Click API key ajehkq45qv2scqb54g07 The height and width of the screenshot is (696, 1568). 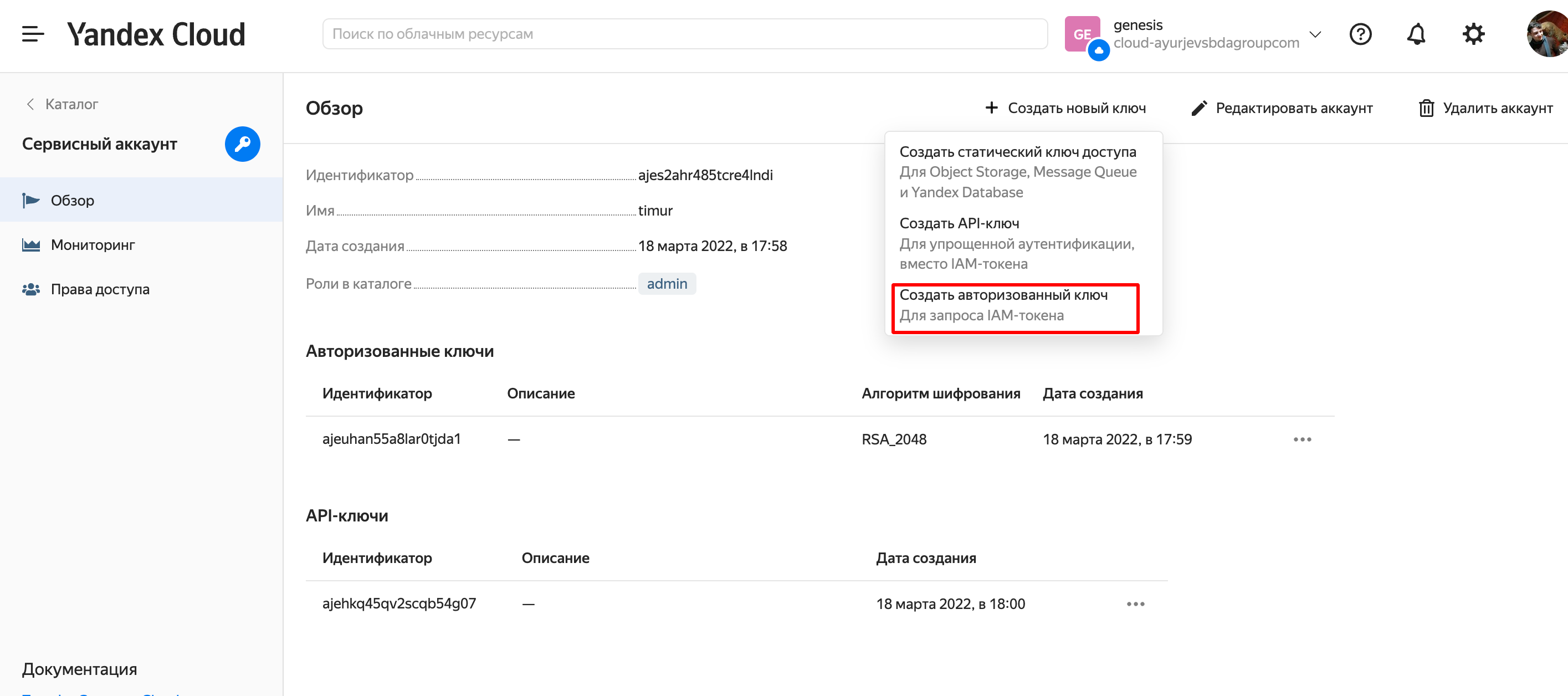399,603
